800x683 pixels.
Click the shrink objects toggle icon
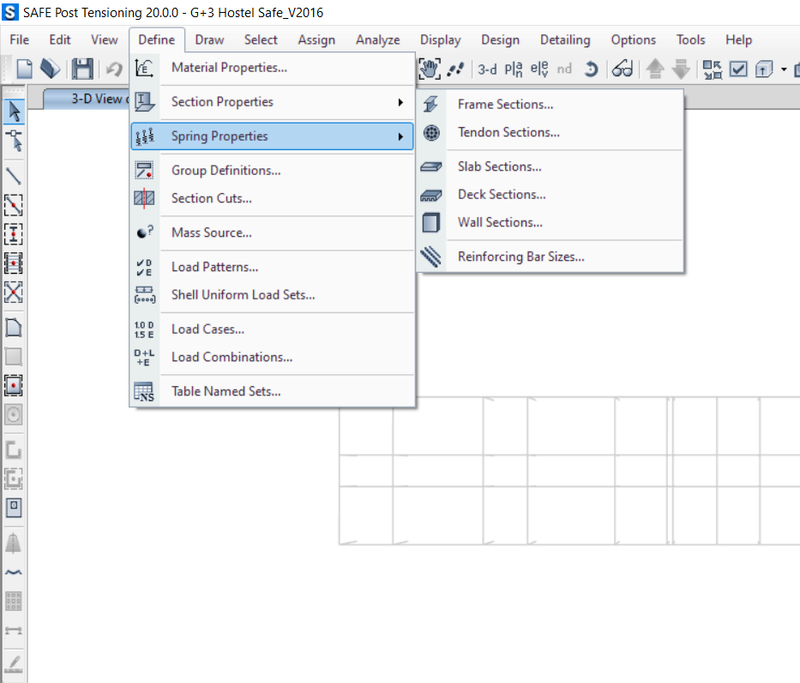[712, 69]
